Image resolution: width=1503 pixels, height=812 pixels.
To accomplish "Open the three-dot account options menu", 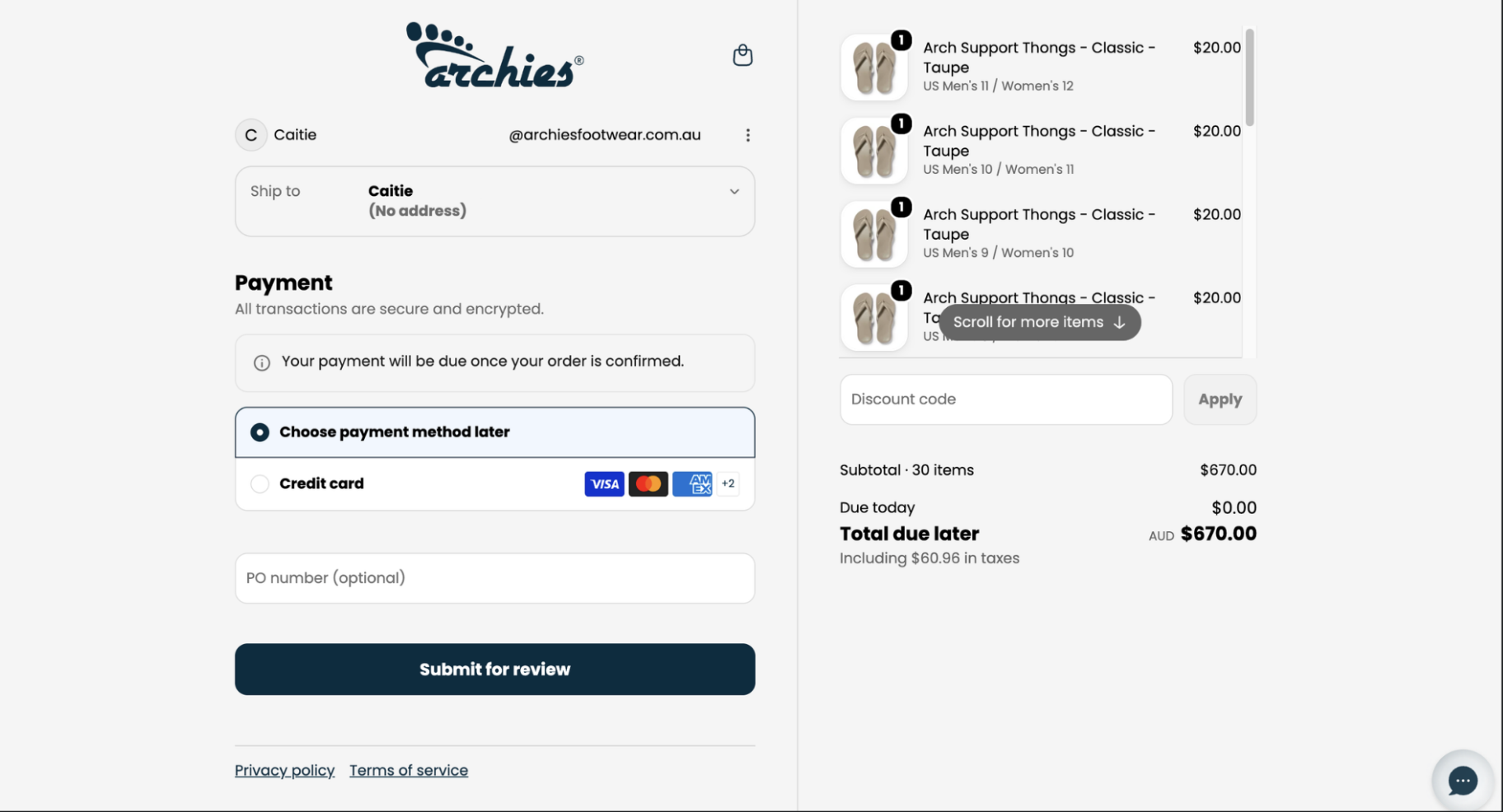I will click(x=747, y=135).
